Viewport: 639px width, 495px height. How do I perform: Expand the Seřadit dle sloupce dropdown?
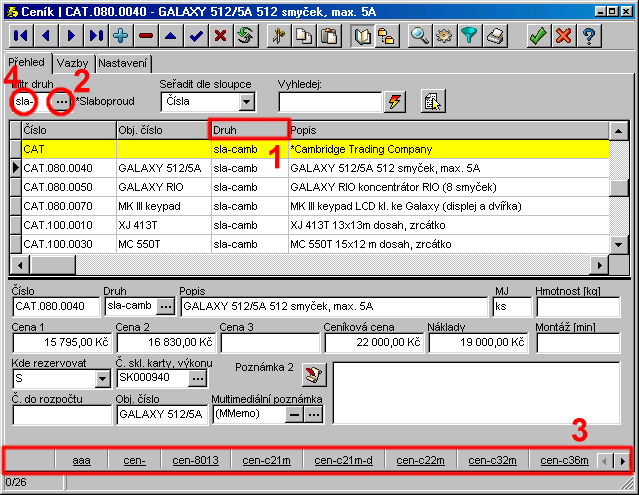point(244,101)
